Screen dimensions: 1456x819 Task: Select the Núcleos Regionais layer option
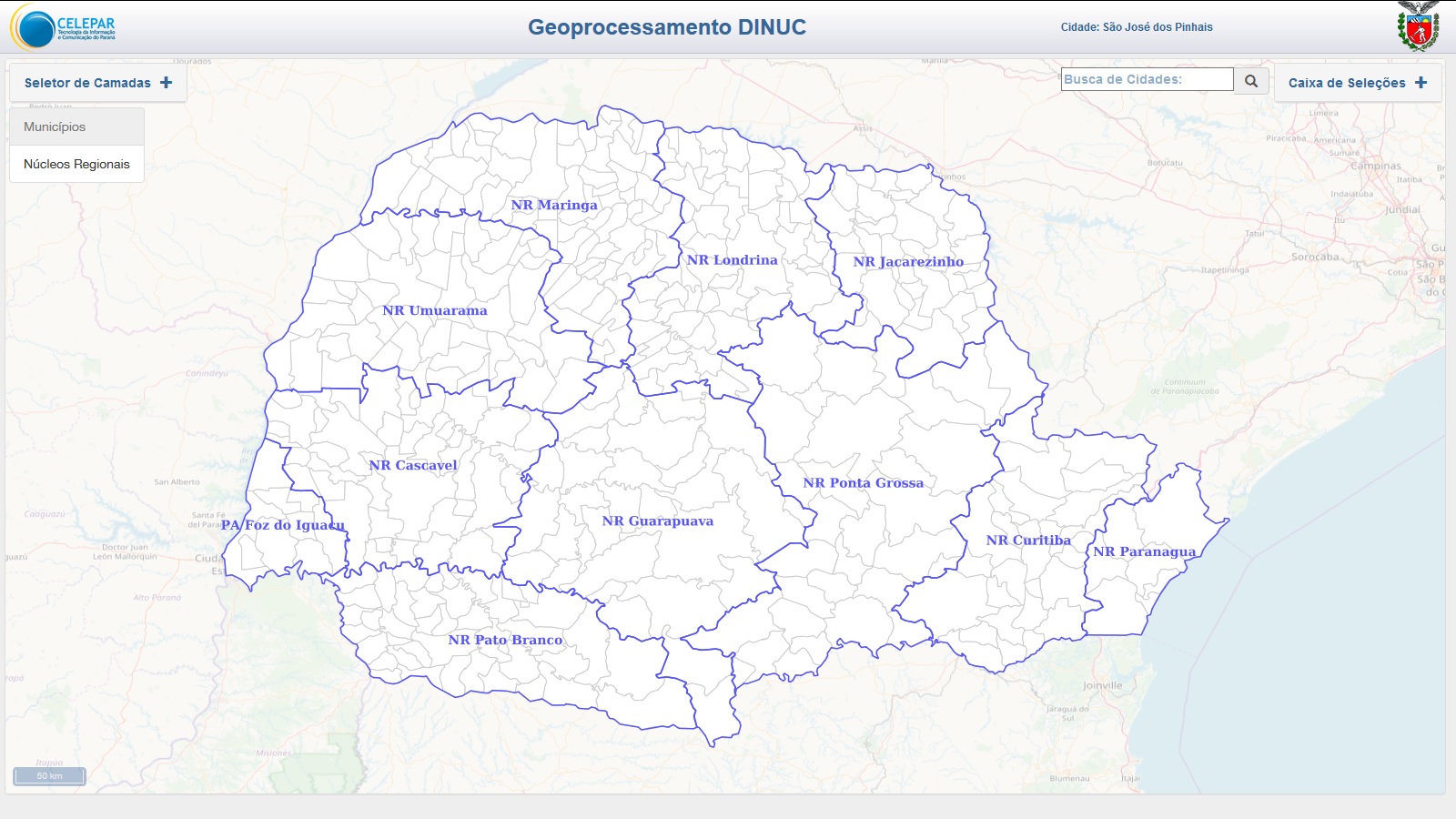76,164
